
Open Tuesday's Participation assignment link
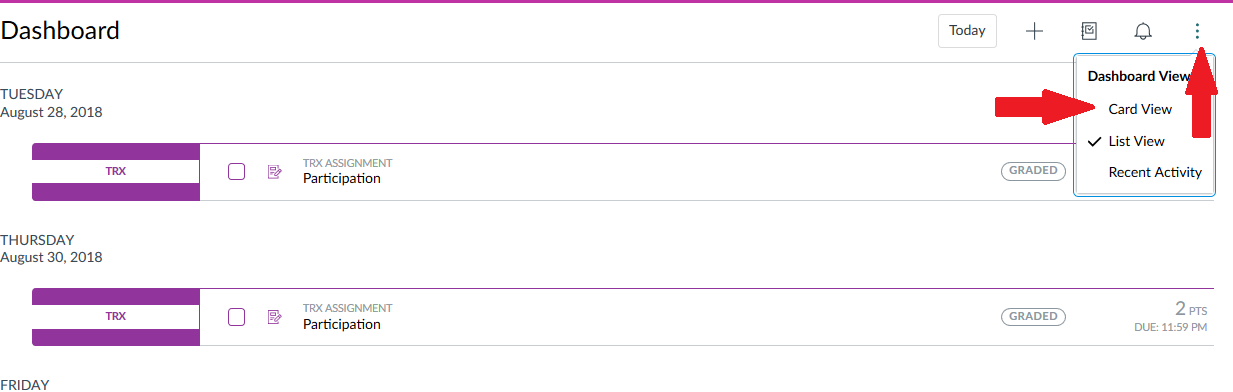click(342, 179)
